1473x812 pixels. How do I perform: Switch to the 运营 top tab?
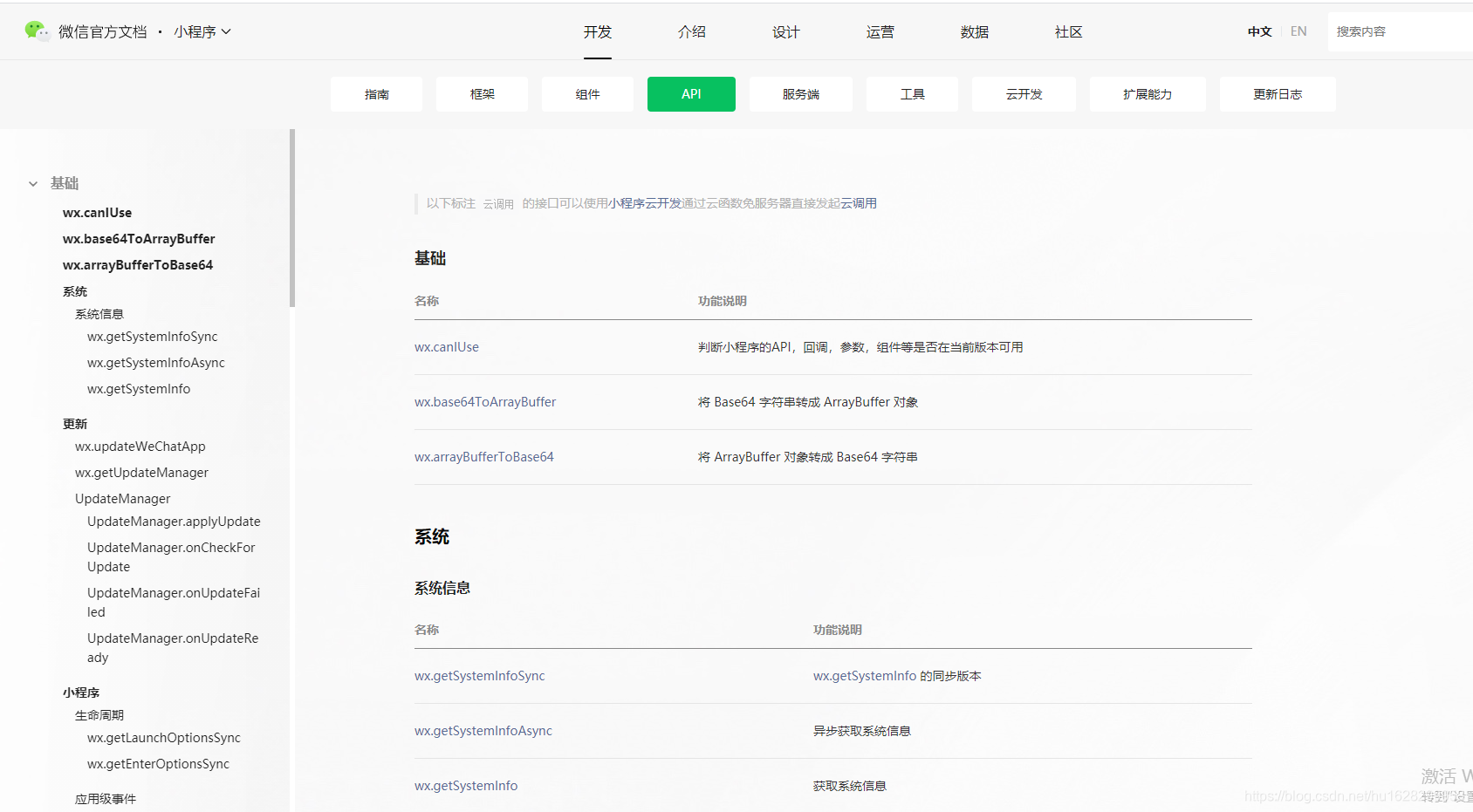[880, 32]
